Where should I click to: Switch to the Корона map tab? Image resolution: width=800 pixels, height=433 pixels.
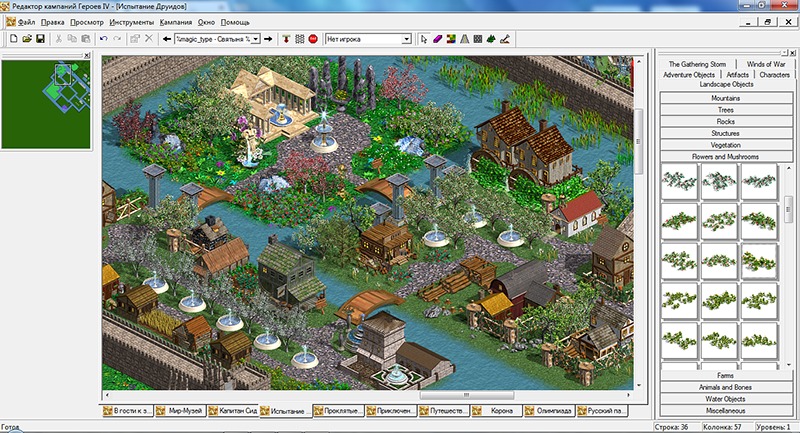pyautogui.click(x=496, y=411)
